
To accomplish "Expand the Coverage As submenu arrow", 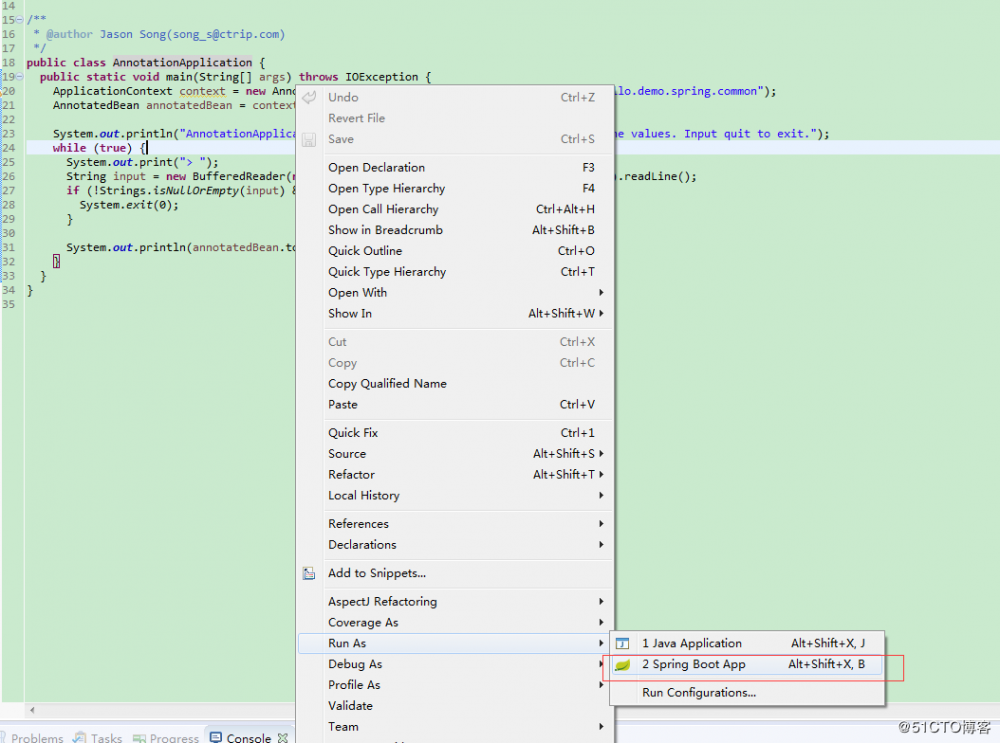I will (601, 622).
